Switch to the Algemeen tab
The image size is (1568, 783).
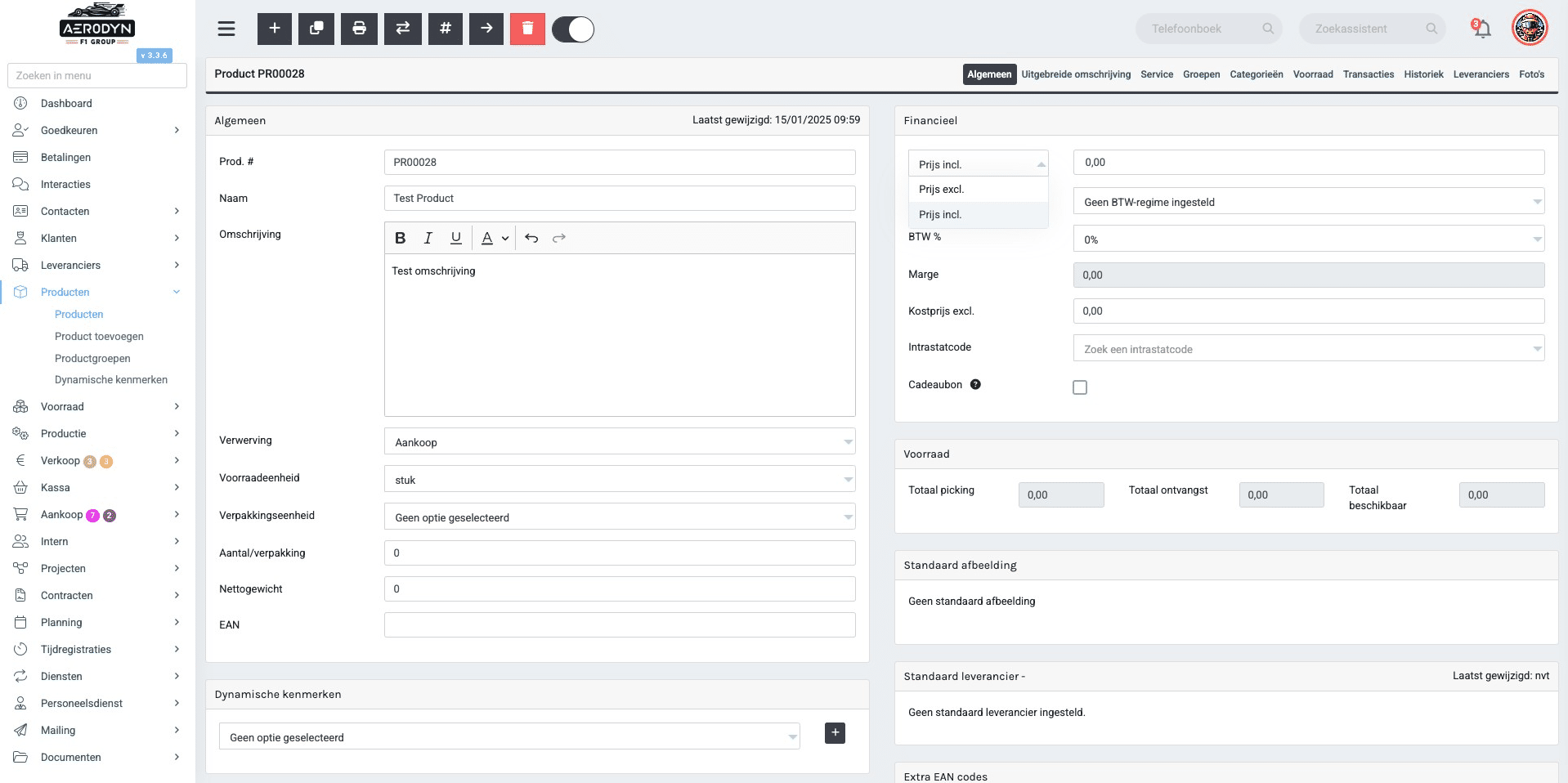click(x=989, y=74)
